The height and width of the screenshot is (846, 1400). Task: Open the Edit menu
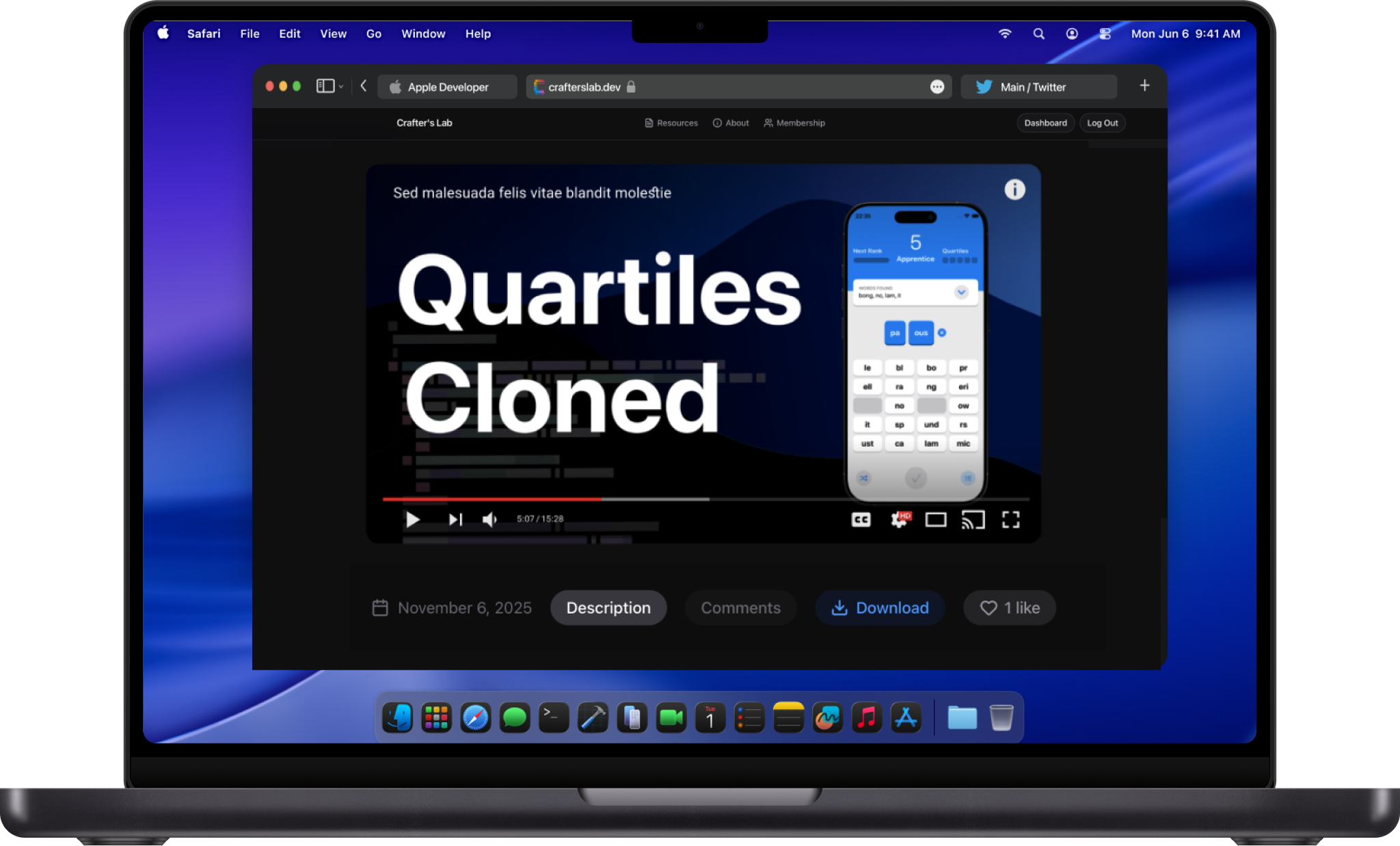pos(289,34)
